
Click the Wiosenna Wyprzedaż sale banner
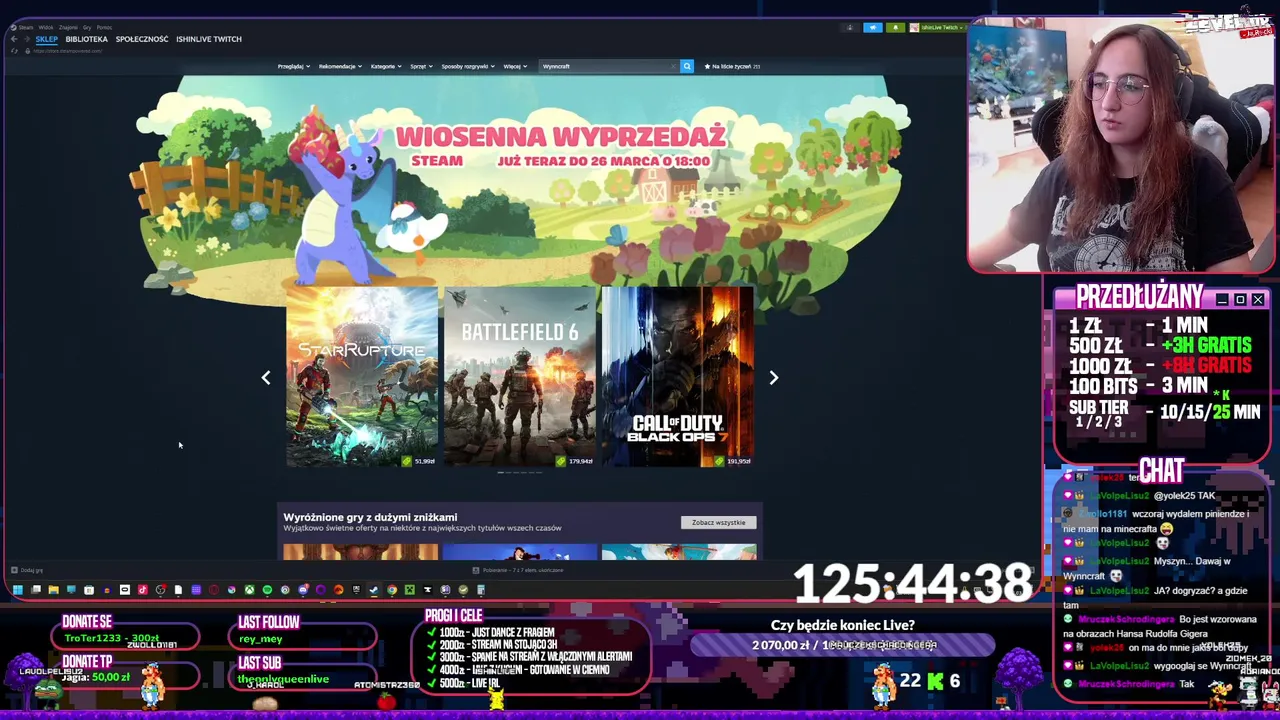560,146
